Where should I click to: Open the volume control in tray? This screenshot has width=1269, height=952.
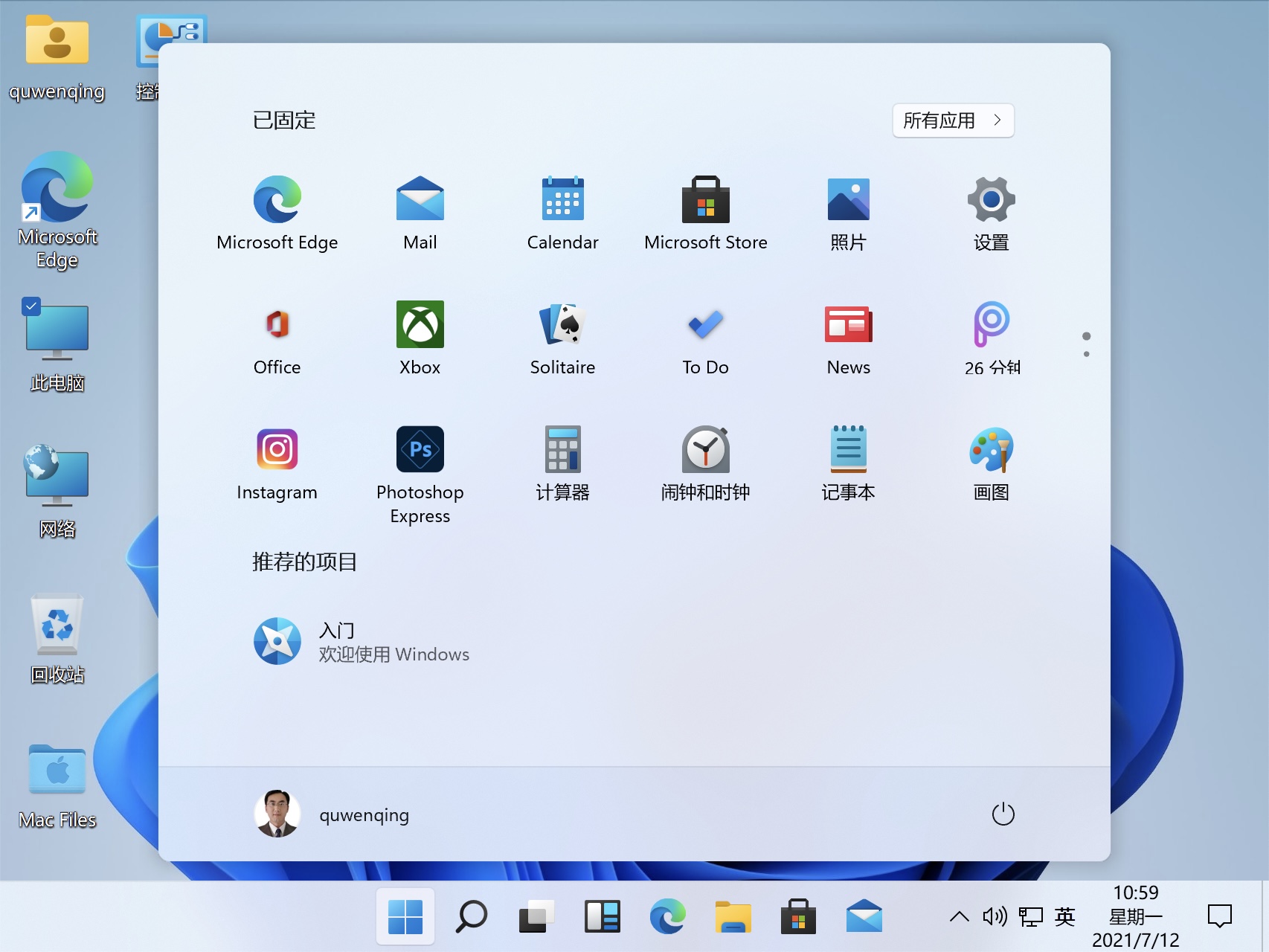(995, 916)
